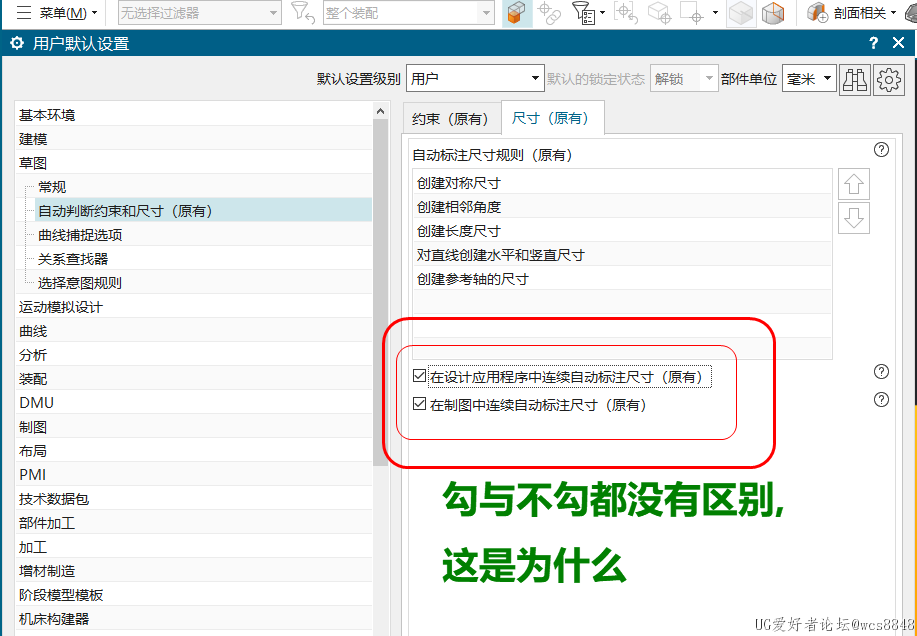Viewport: 917px width, 636px height.
Task: Open the 解锁 lock state dropdown
Action: [x=684, y=78]
